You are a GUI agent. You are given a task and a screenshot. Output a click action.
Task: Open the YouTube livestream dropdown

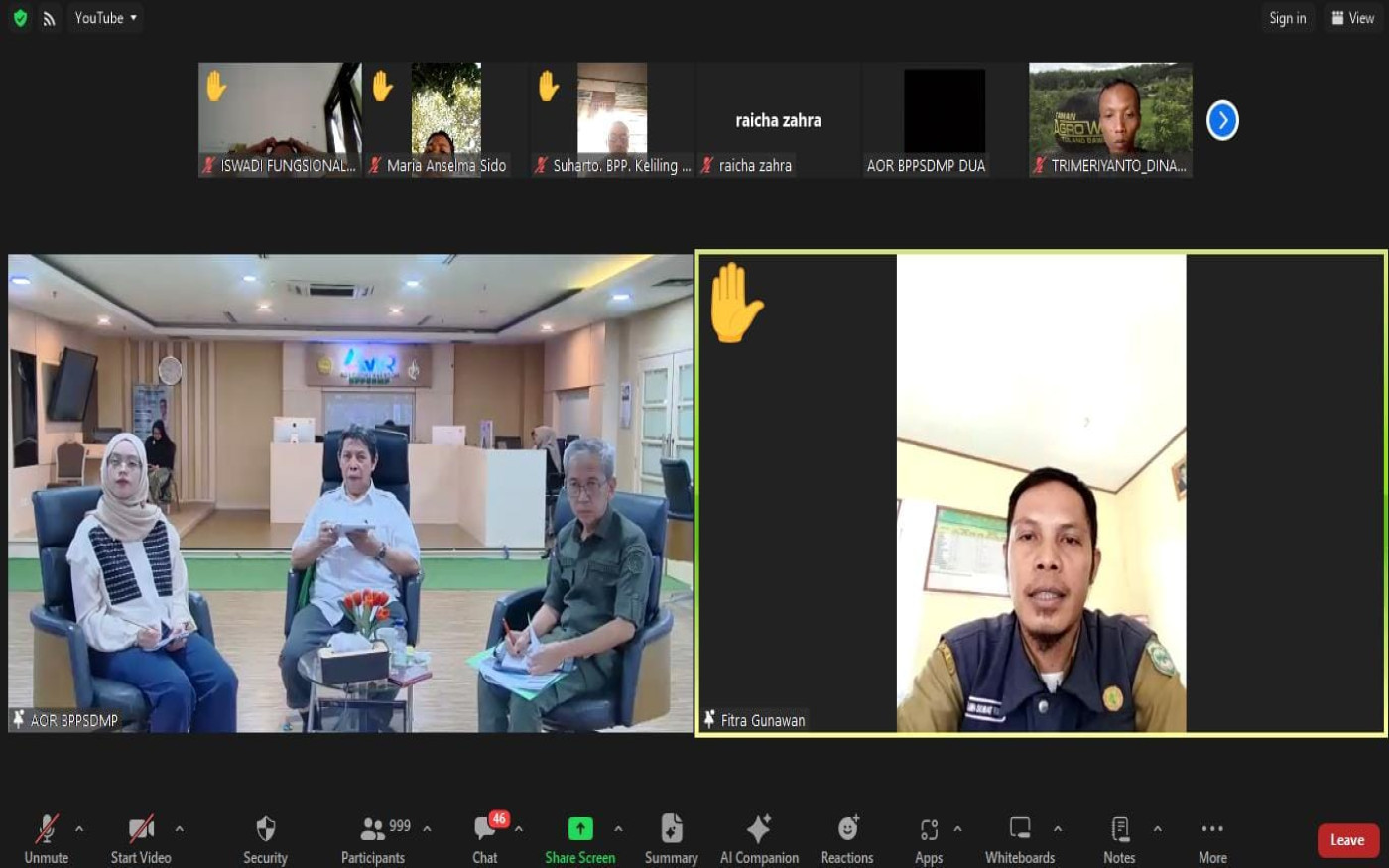(x=105, y=18)
